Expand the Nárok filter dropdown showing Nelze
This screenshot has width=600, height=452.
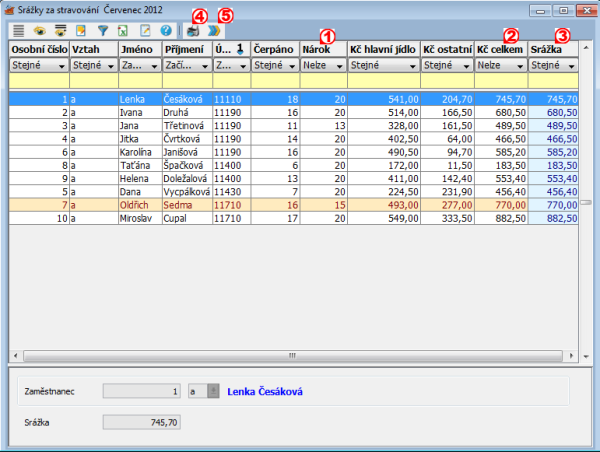pyautogui.click(x=340, y=65)
